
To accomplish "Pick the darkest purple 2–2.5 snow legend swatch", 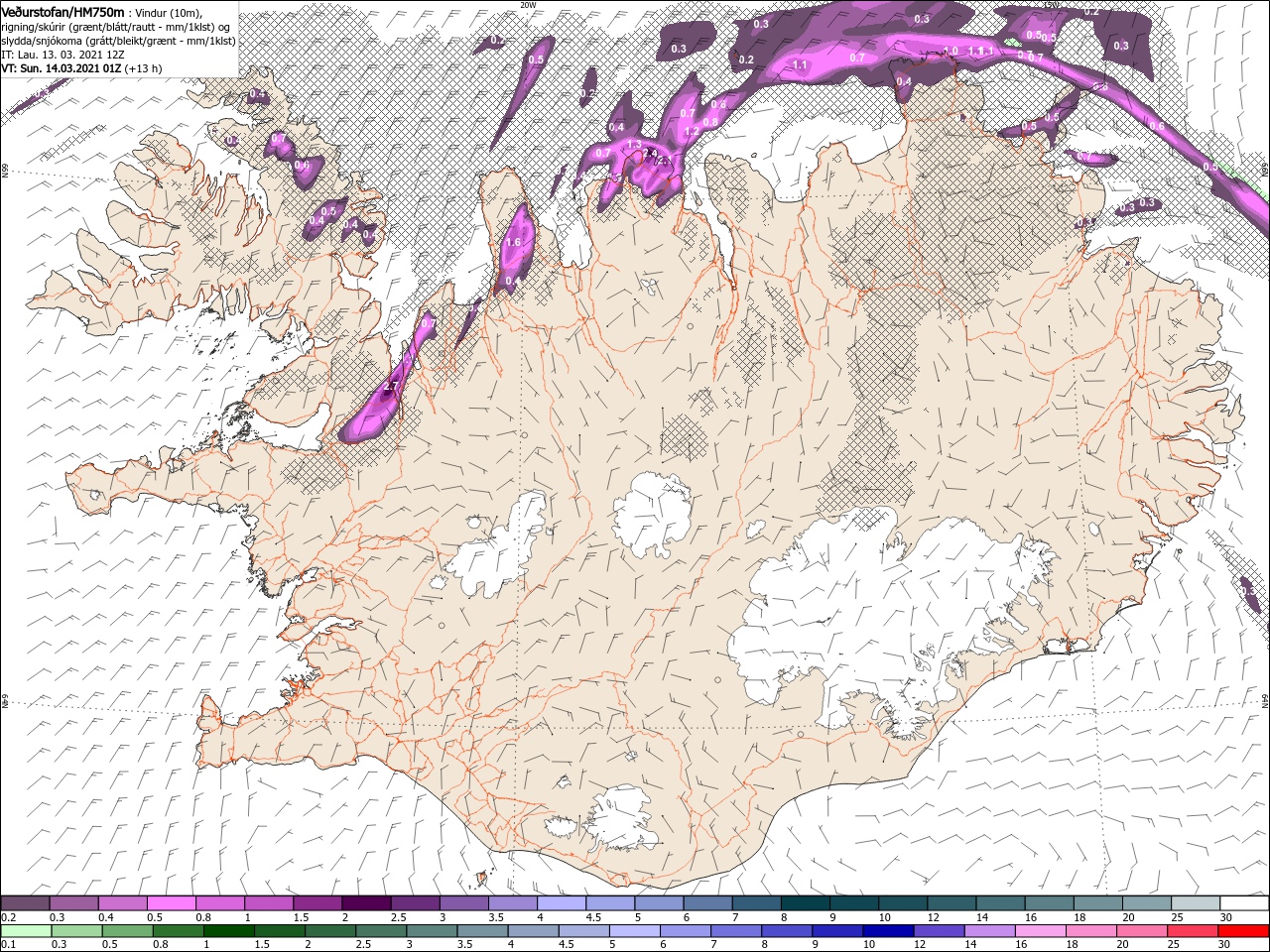I will 366,903.
